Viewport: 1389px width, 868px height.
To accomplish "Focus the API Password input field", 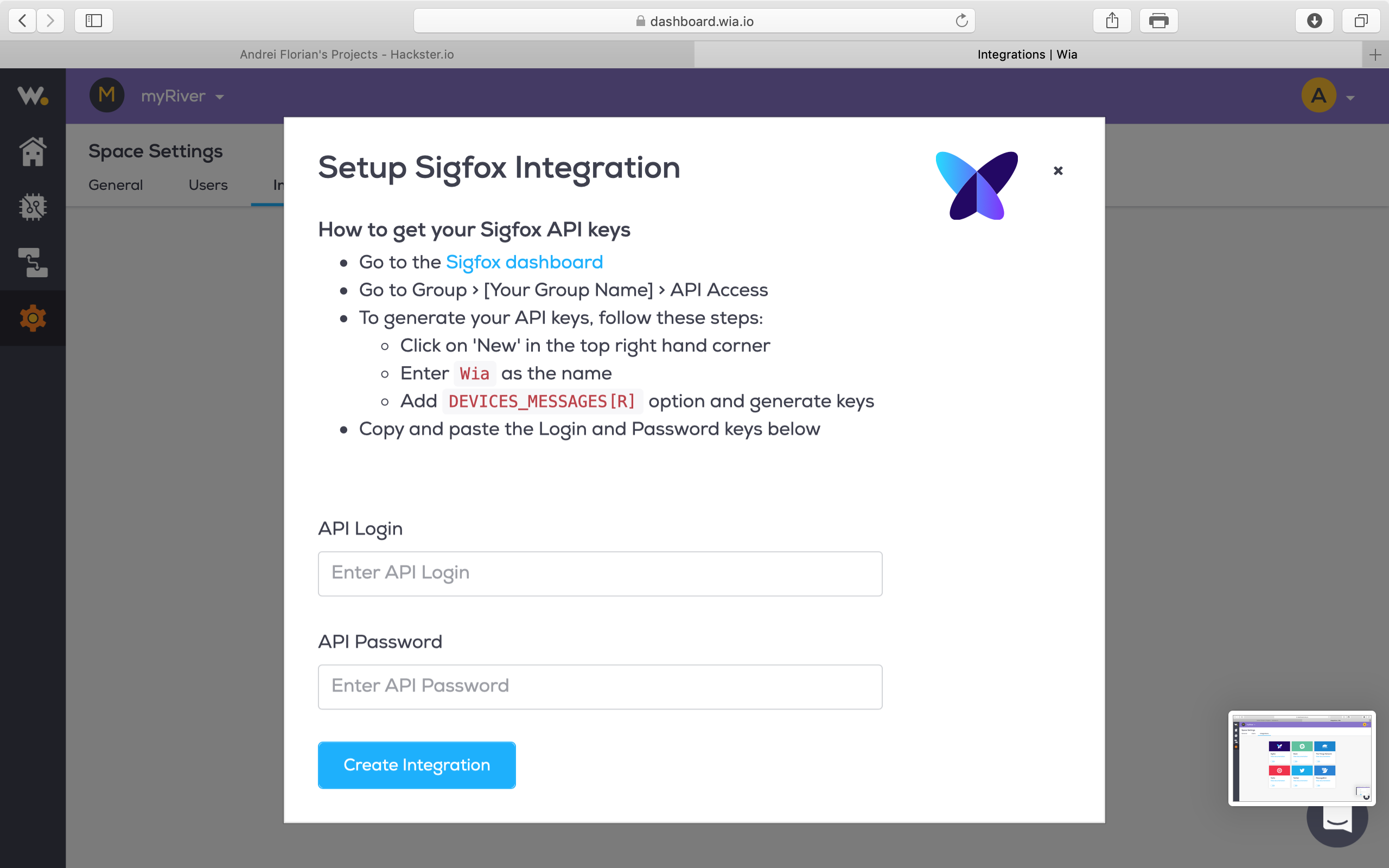I will 600,687.
